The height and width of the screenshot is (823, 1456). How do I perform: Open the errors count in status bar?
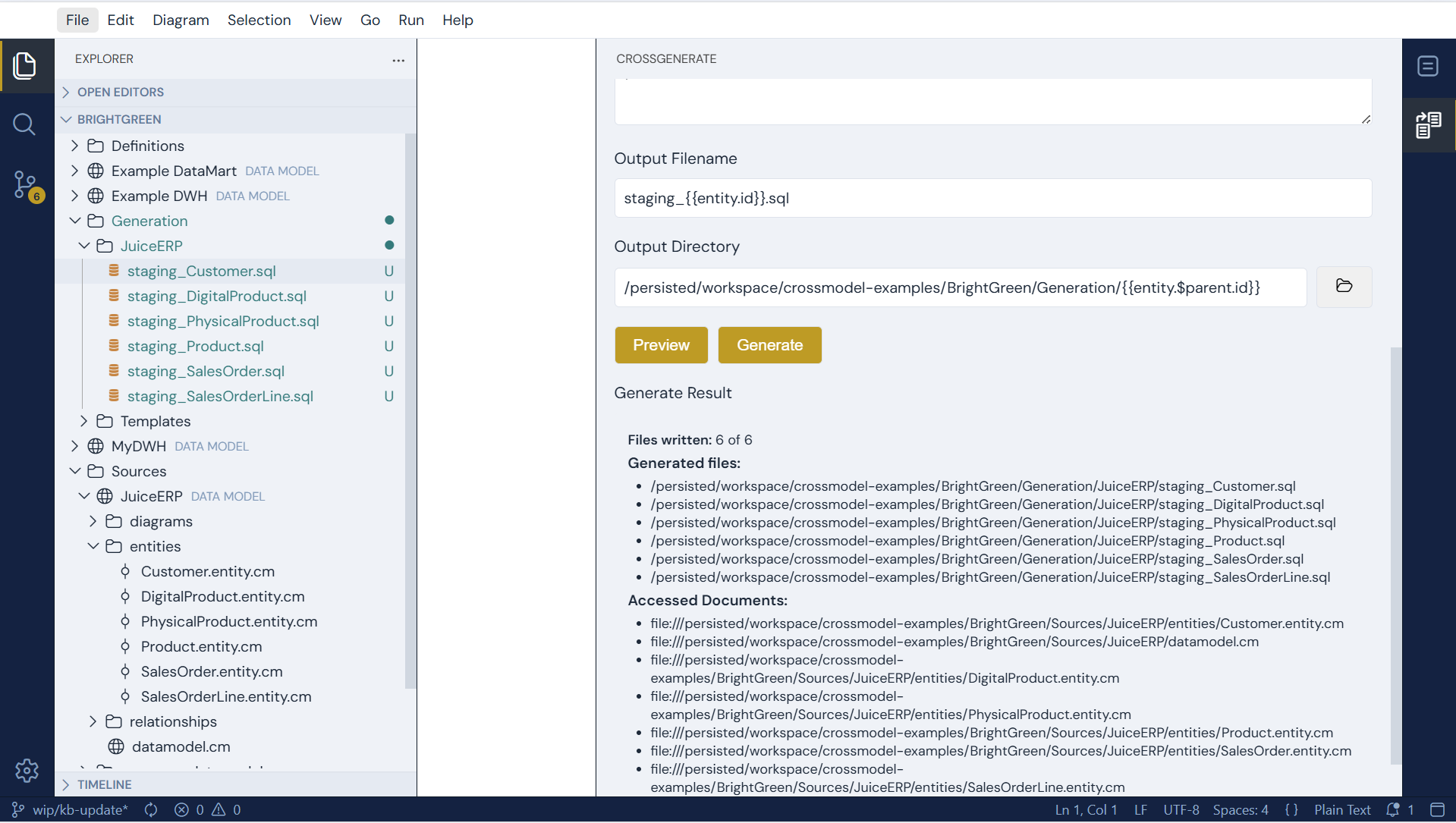click(189, 809)
